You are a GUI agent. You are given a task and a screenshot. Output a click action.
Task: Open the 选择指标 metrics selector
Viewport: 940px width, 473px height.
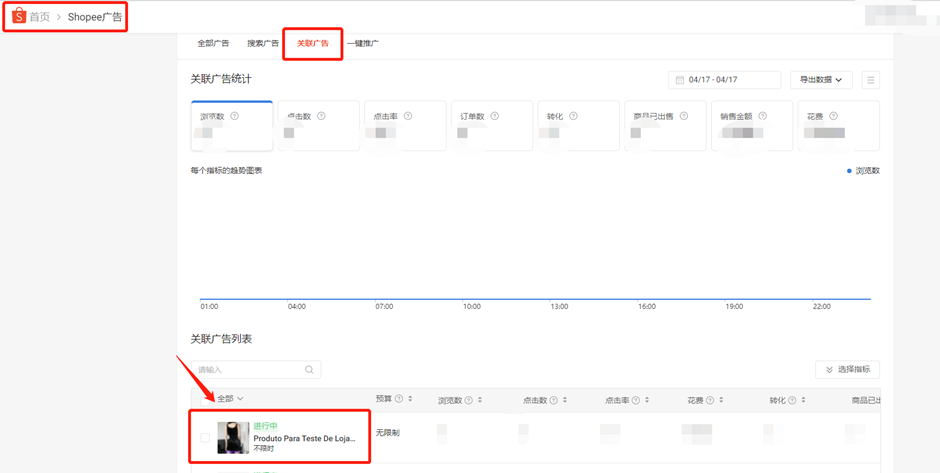[x=847, y=369]
